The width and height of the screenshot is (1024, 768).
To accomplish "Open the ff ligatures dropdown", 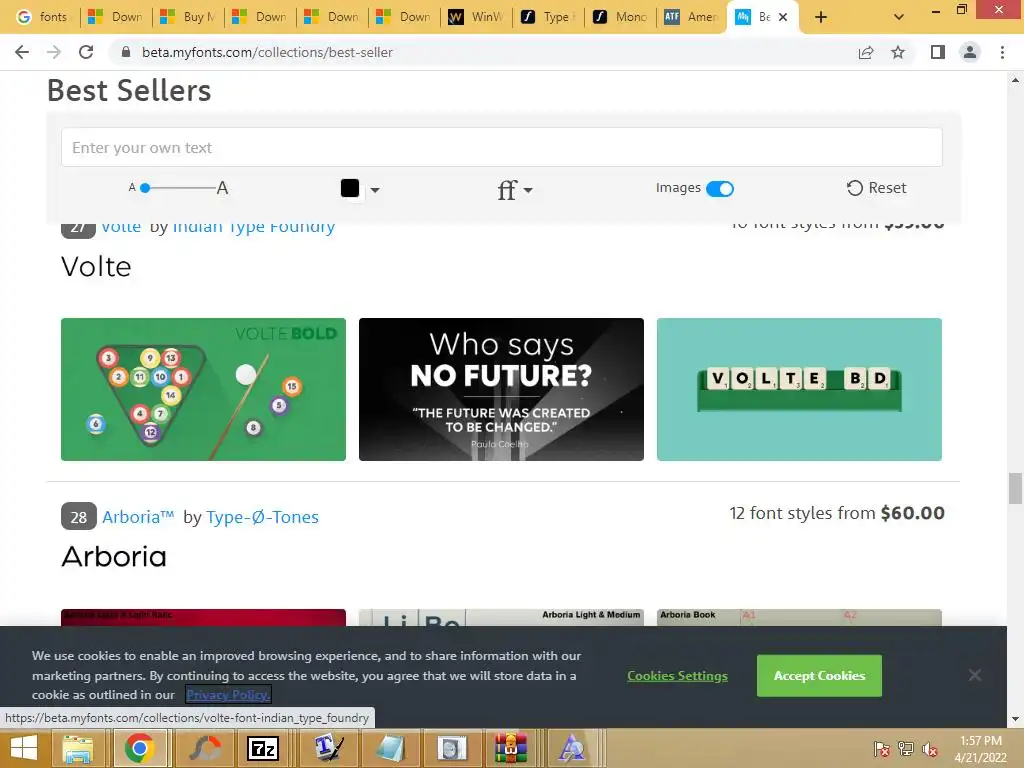I will tap(515, 190).
